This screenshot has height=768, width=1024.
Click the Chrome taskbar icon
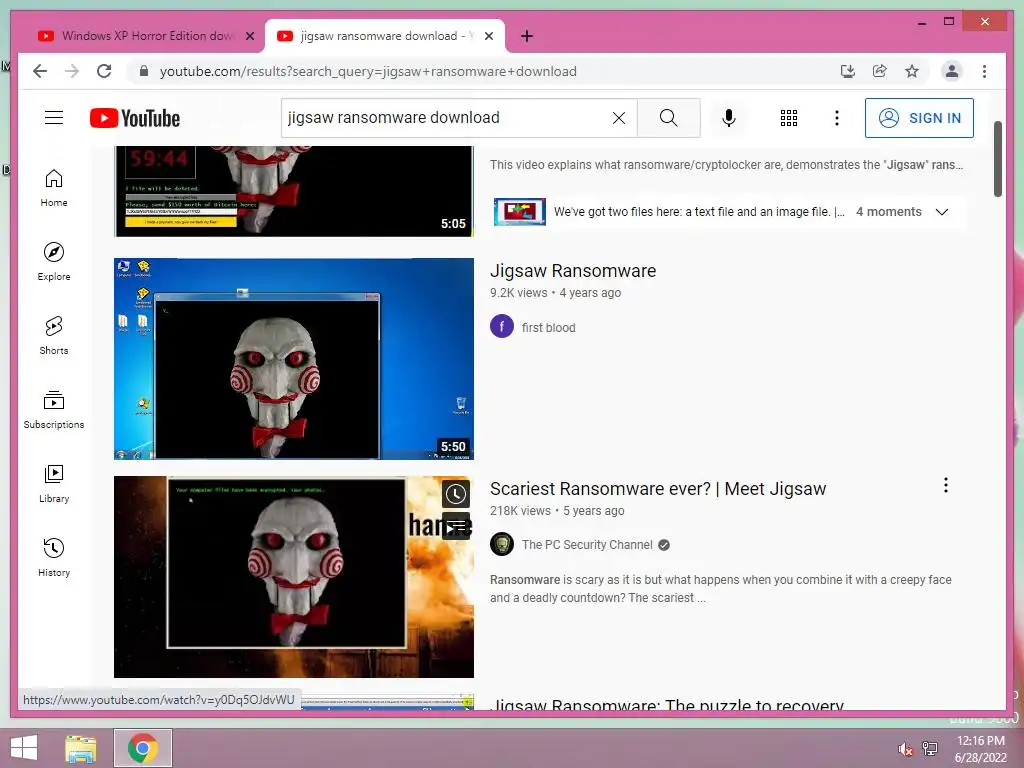click(143, 748)
